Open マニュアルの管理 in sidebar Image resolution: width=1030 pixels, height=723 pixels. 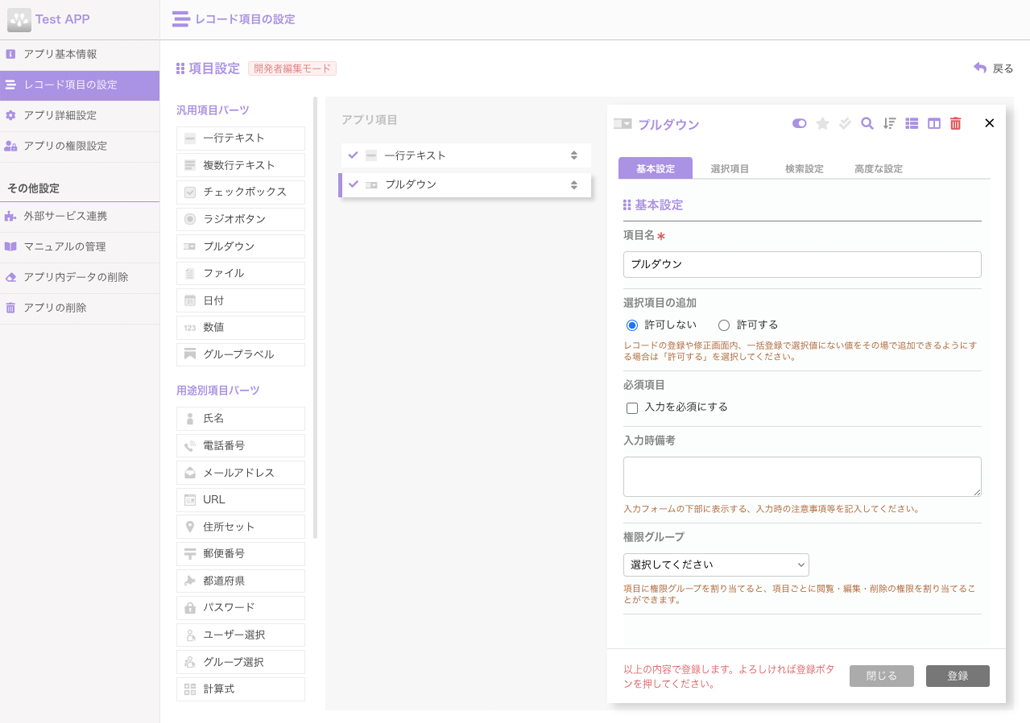(79, 247)
